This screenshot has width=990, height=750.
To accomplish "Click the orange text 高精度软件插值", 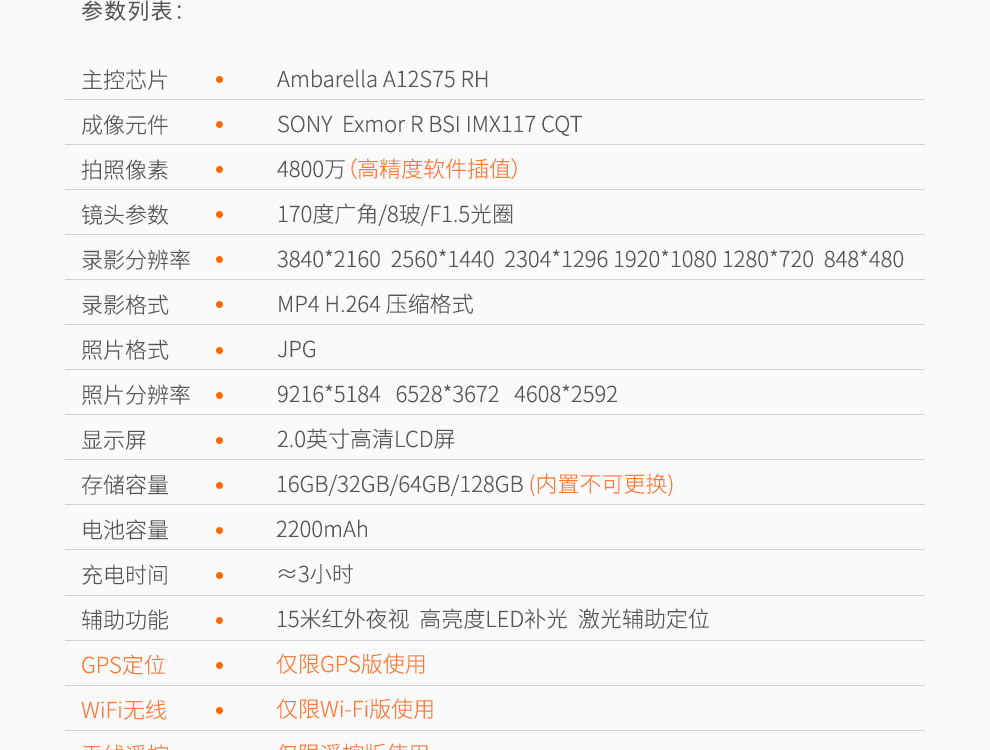I will [434, 169].
